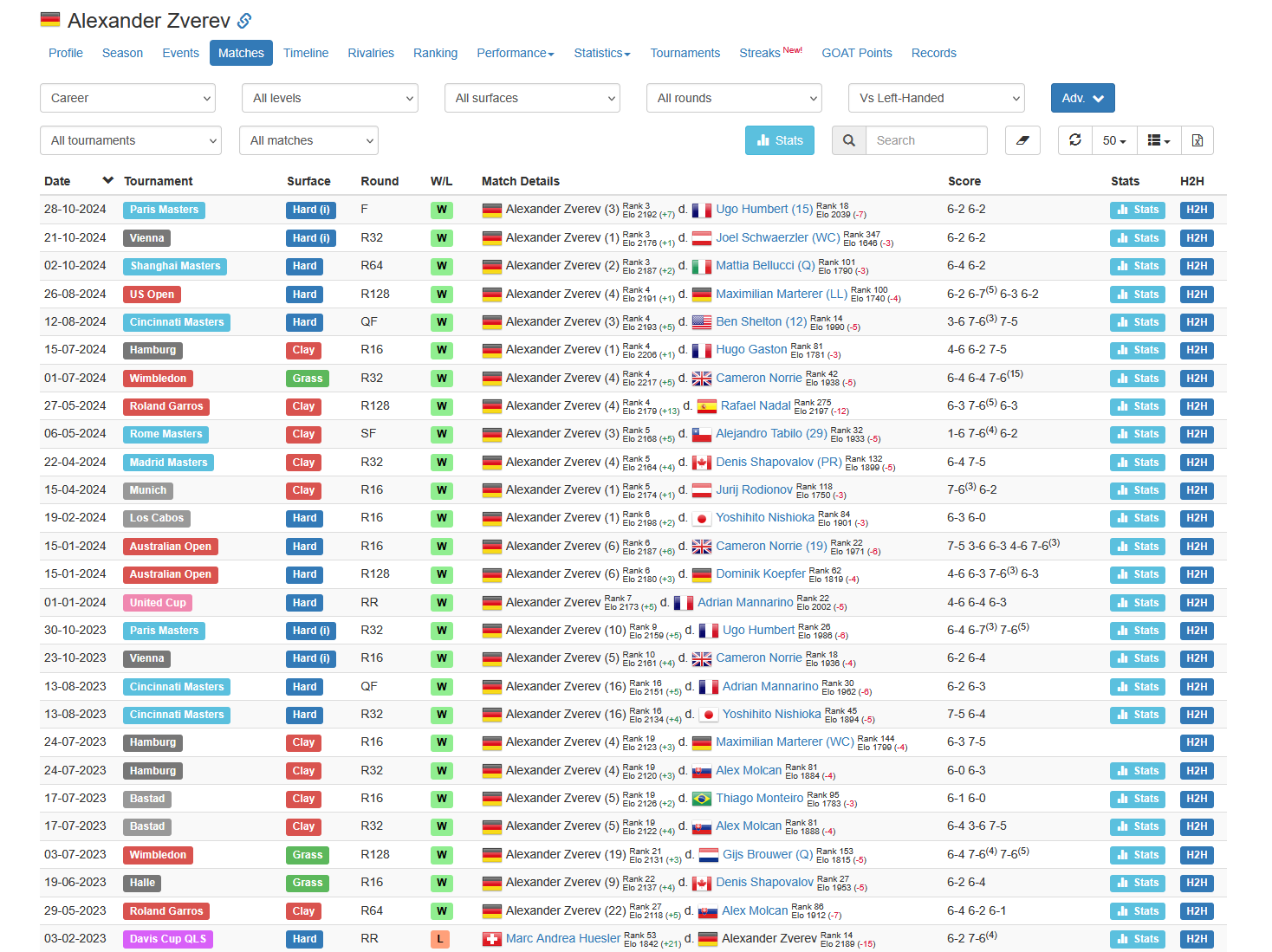Open Stats for the 21-10-2024 Vienna match

point(1138,238)
